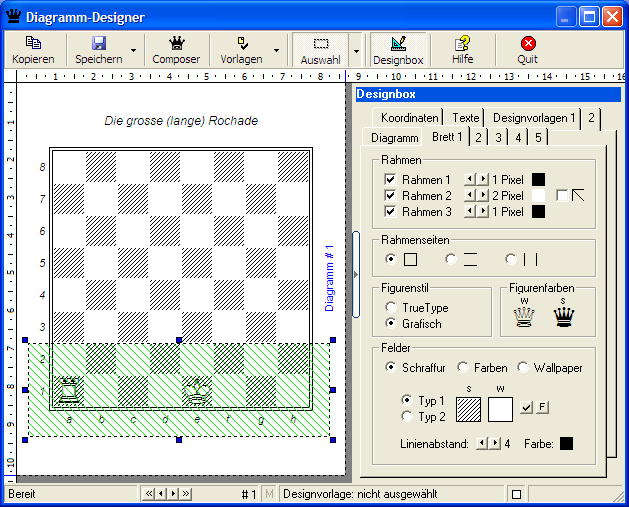
Task: Click the M indicator in status bar
Action: [269, 494]
